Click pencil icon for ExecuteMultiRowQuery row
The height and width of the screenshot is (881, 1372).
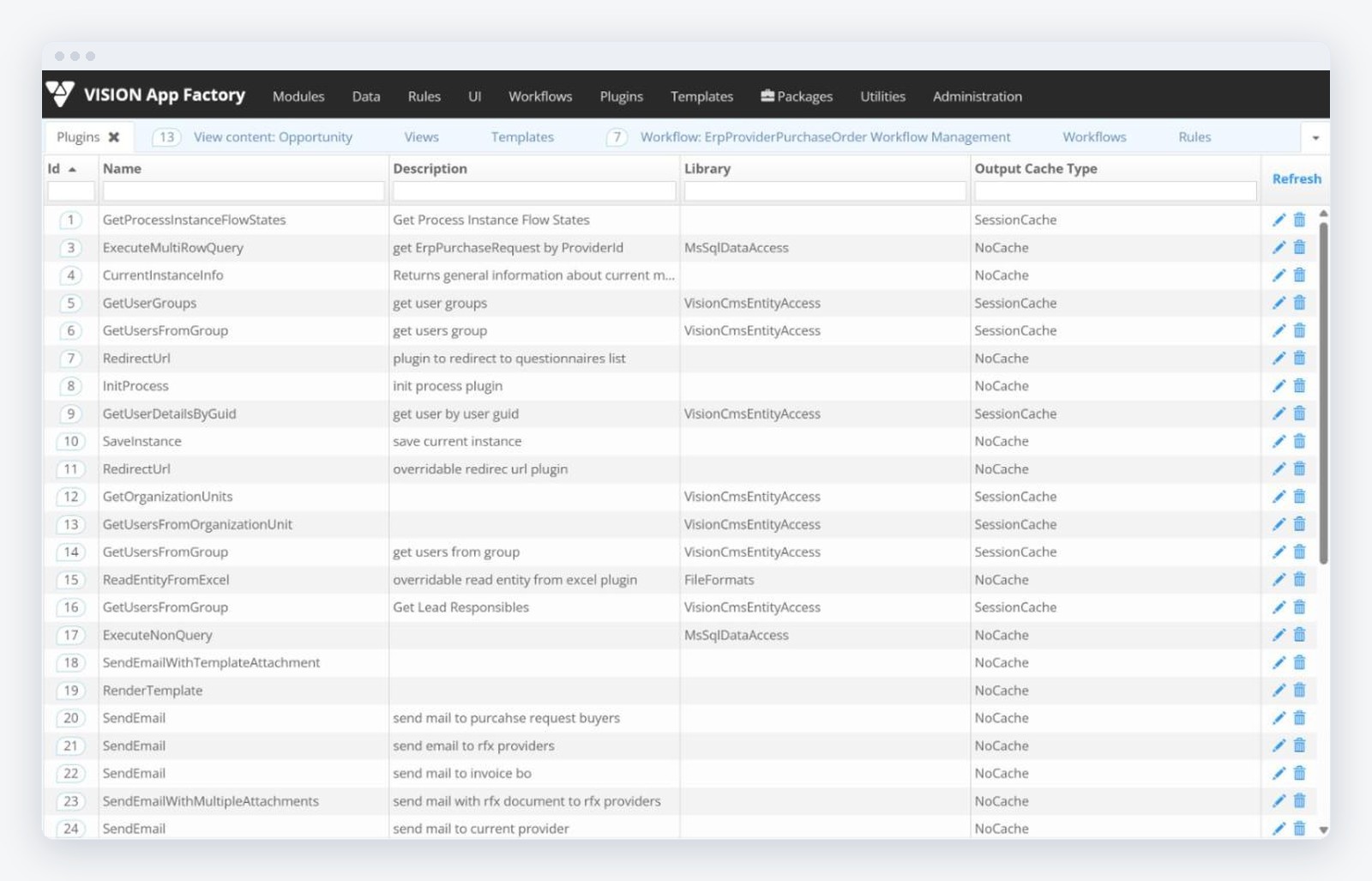tap(1279, 247)
